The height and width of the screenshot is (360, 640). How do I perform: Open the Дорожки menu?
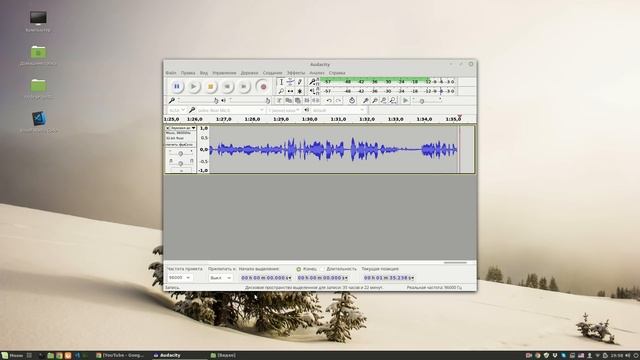(249, 73)
